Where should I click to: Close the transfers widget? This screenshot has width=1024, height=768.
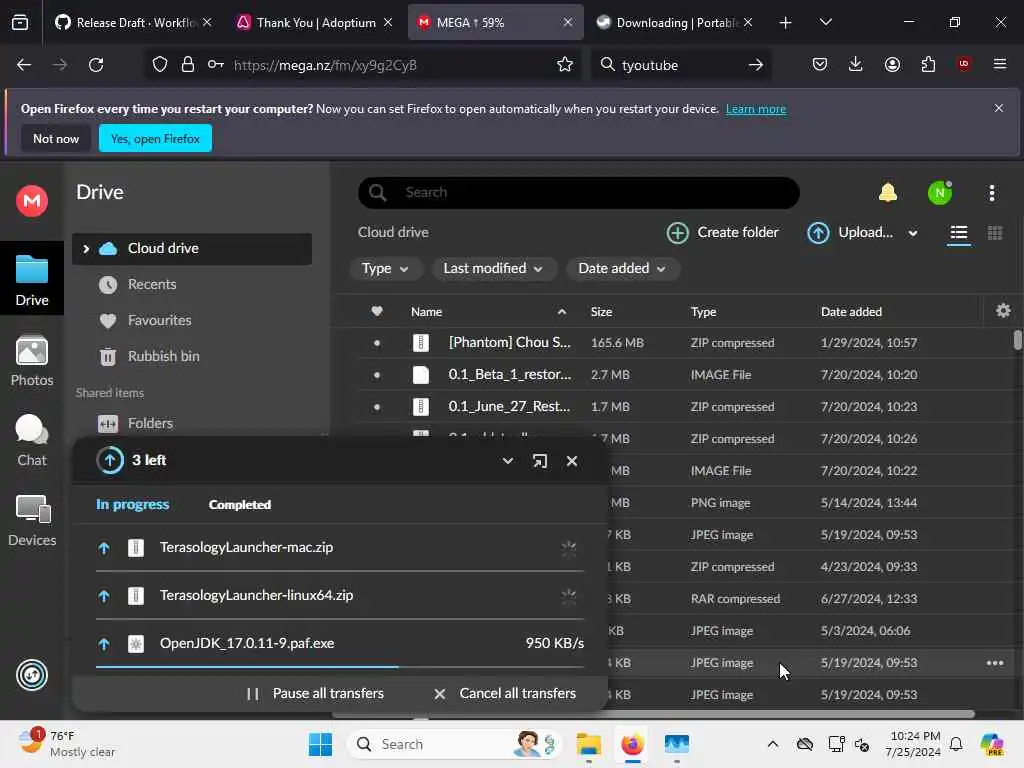572,461
